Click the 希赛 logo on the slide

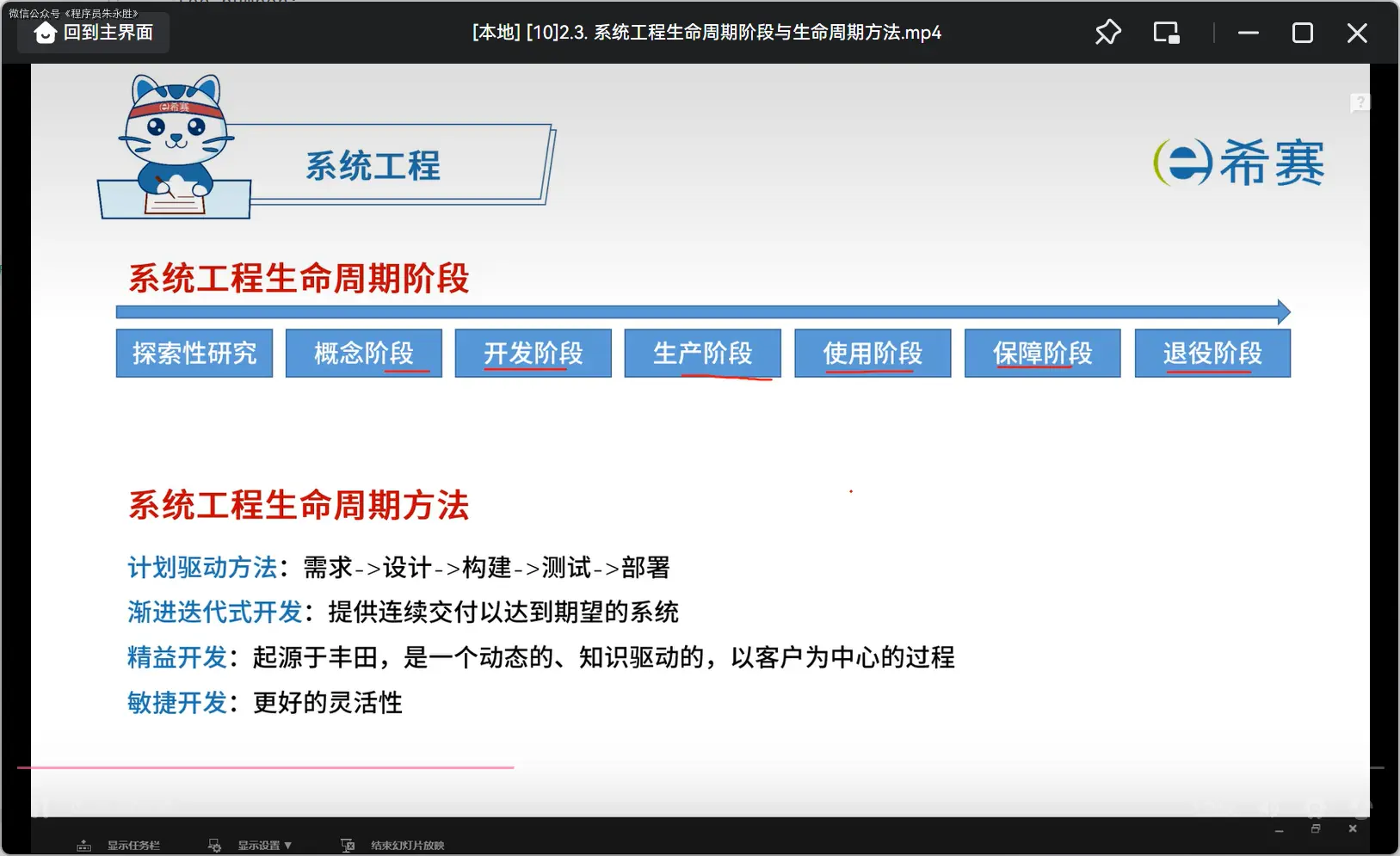1238,163
